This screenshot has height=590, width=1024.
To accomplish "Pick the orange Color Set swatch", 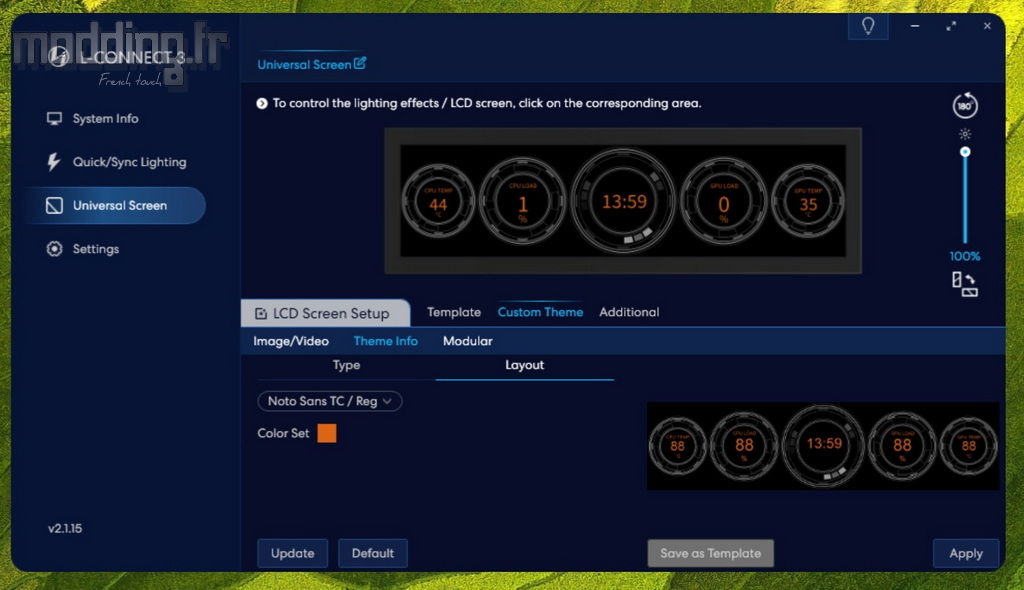I will [327, 433].
